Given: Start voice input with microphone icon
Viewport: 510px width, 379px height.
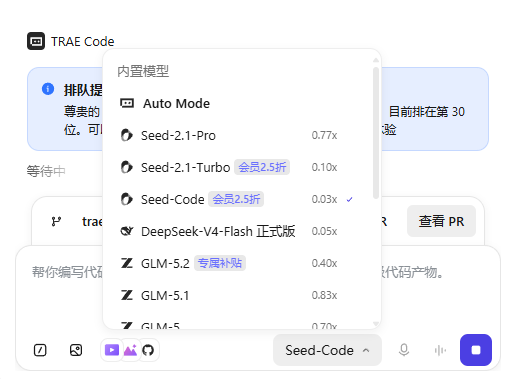Looking at the screenshot, I should (404, 350).
